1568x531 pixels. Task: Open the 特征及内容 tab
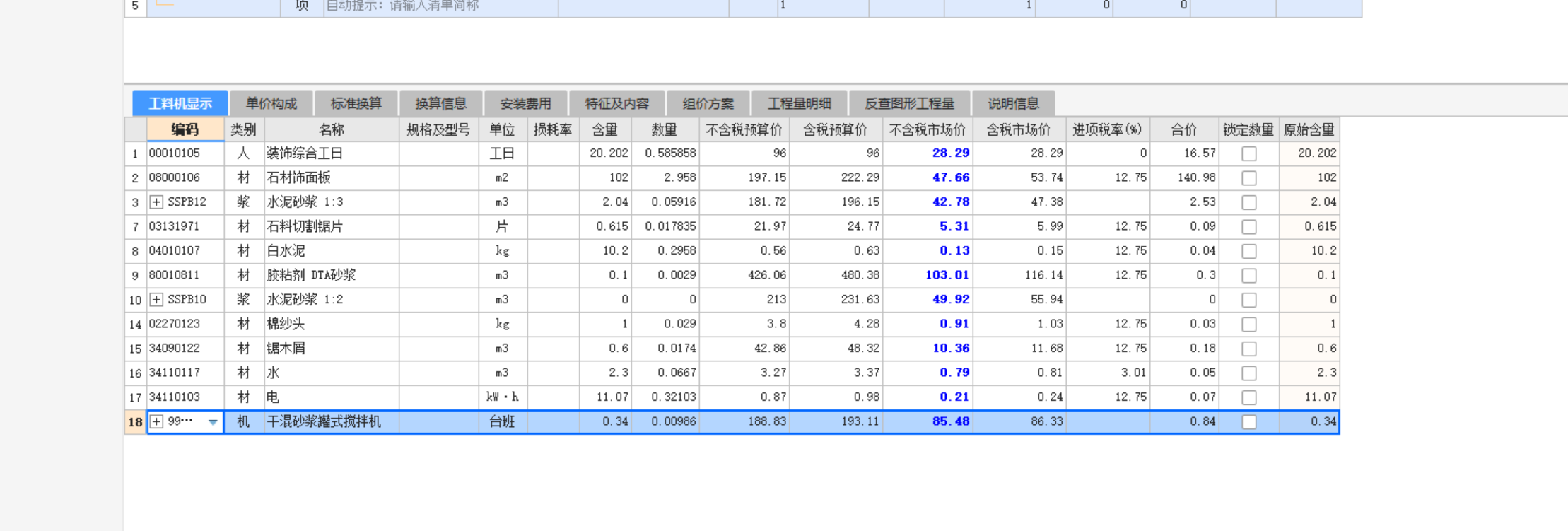pos(616,103)
